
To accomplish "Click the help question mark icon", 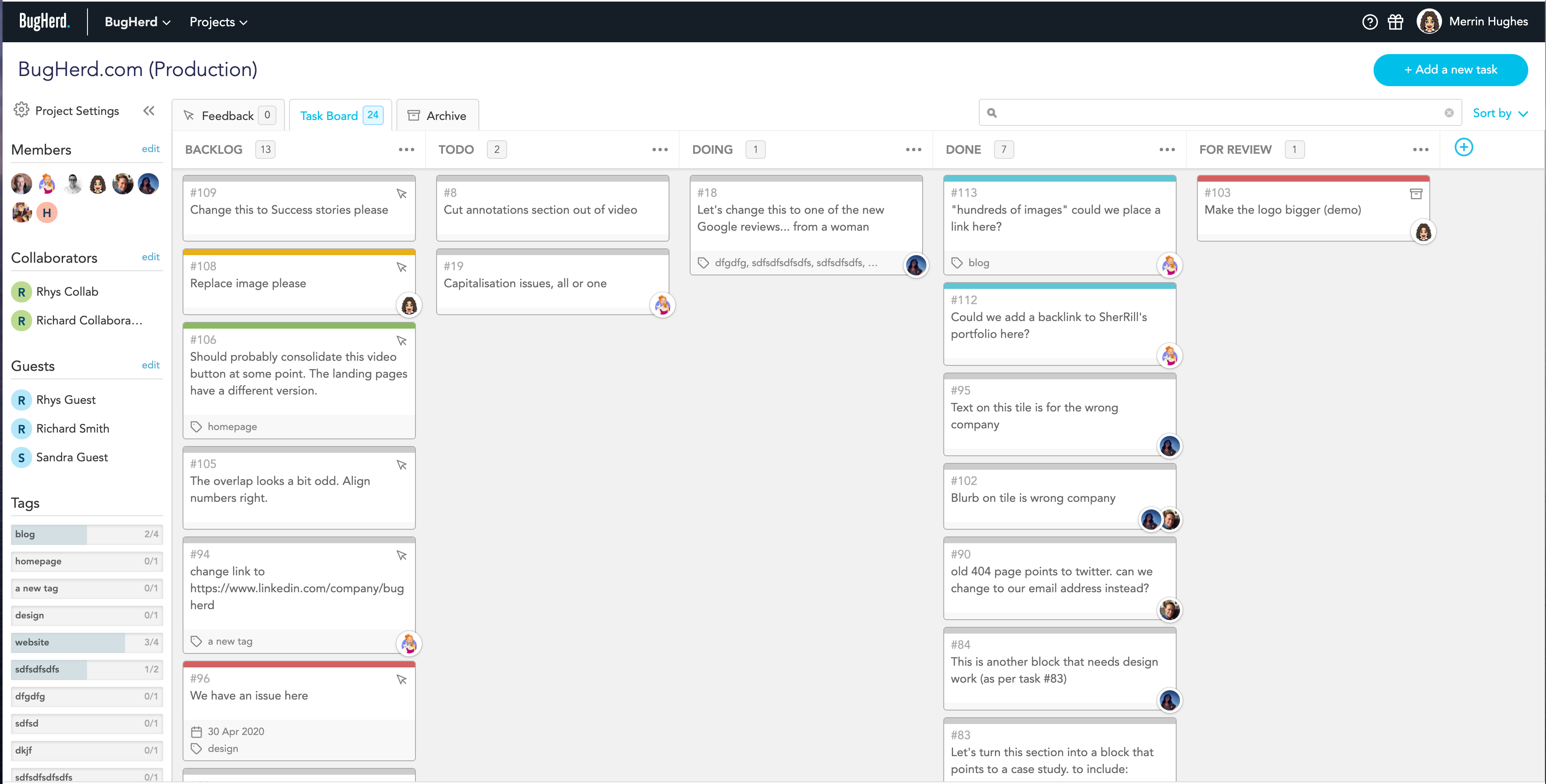I will coord(1370,22).
